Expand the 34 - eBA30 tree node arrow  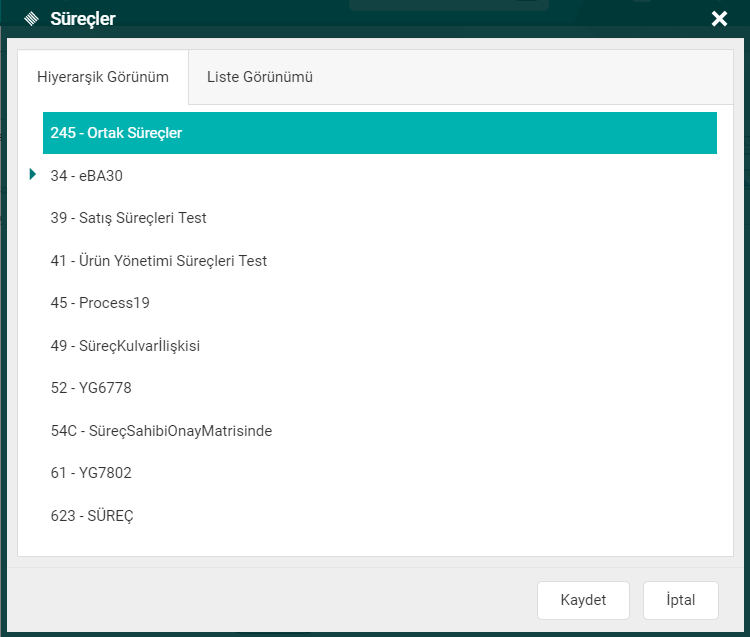(34, 174)
